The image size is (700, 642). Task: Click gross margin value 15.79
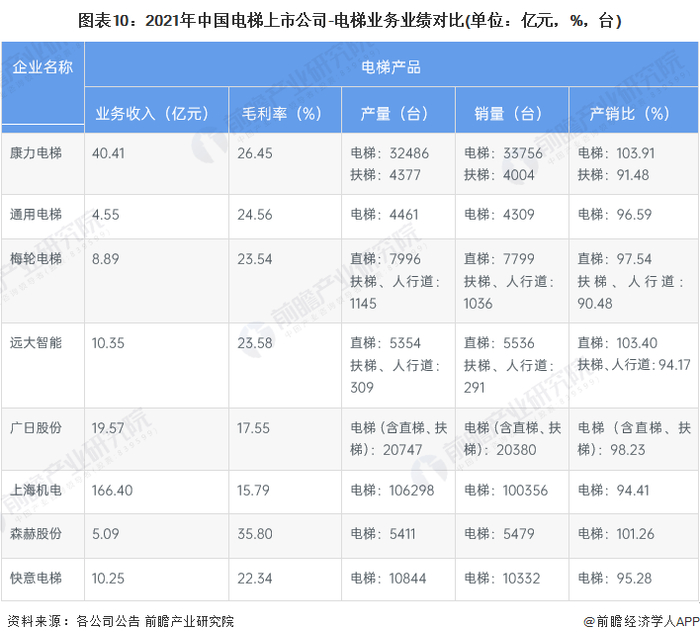[253, 491]
